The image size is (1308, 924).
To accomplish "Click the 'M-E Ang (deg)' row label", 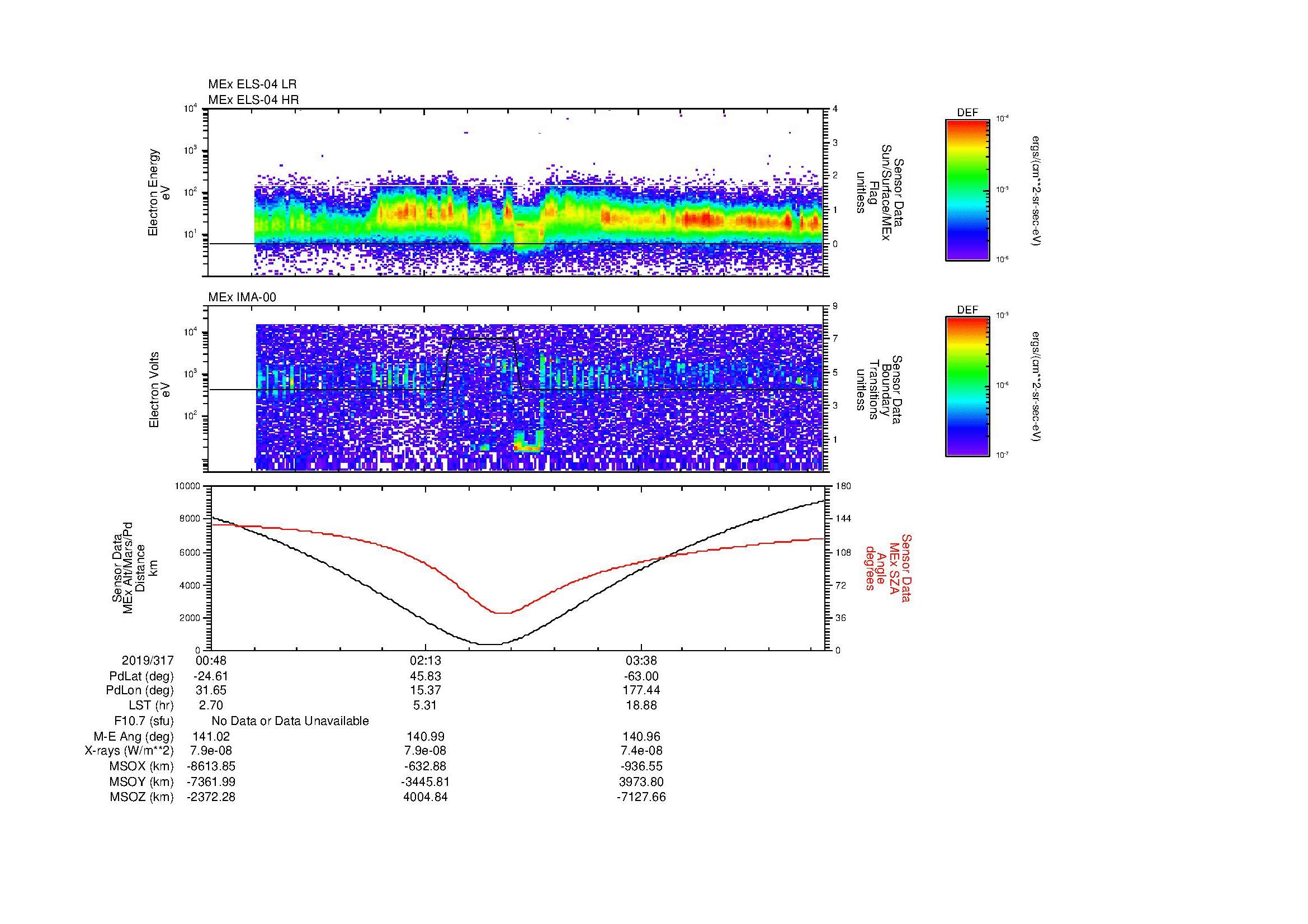I will pos(133,736).
